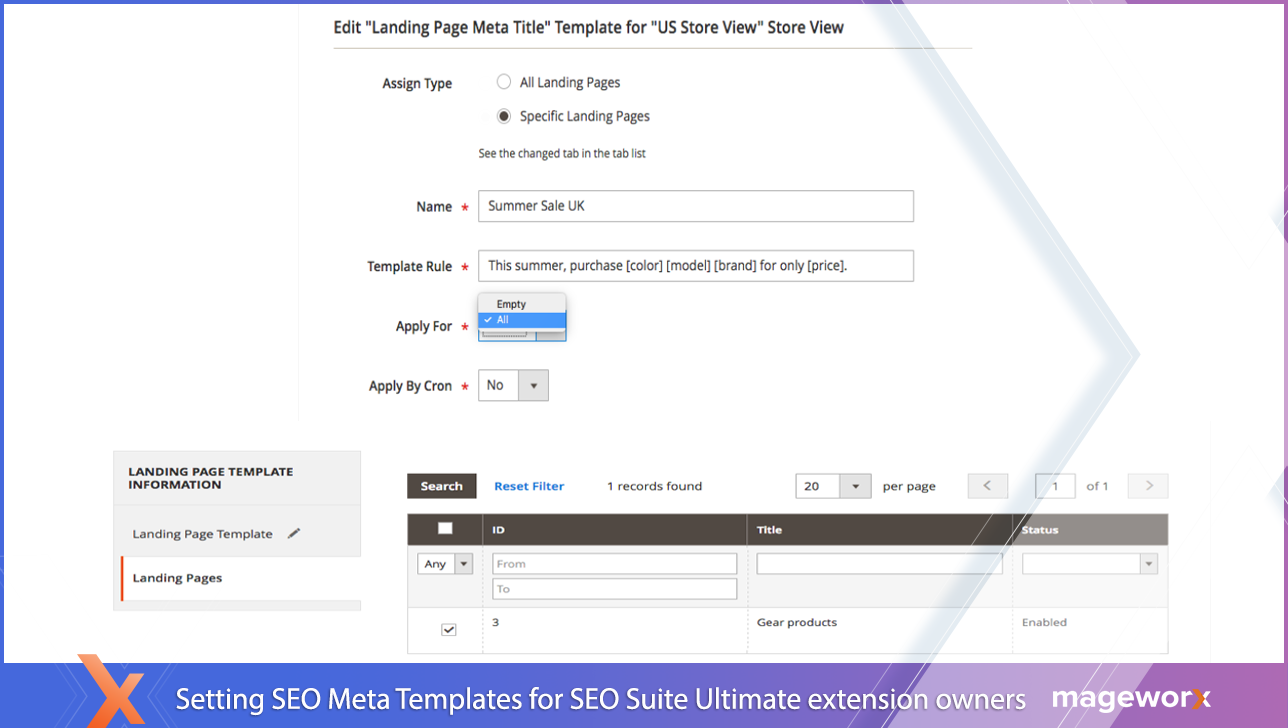This screenshot has width=1288, height=728.
Task: Click the pencil icon beside Landing Page Template
Action: (293, 534)
